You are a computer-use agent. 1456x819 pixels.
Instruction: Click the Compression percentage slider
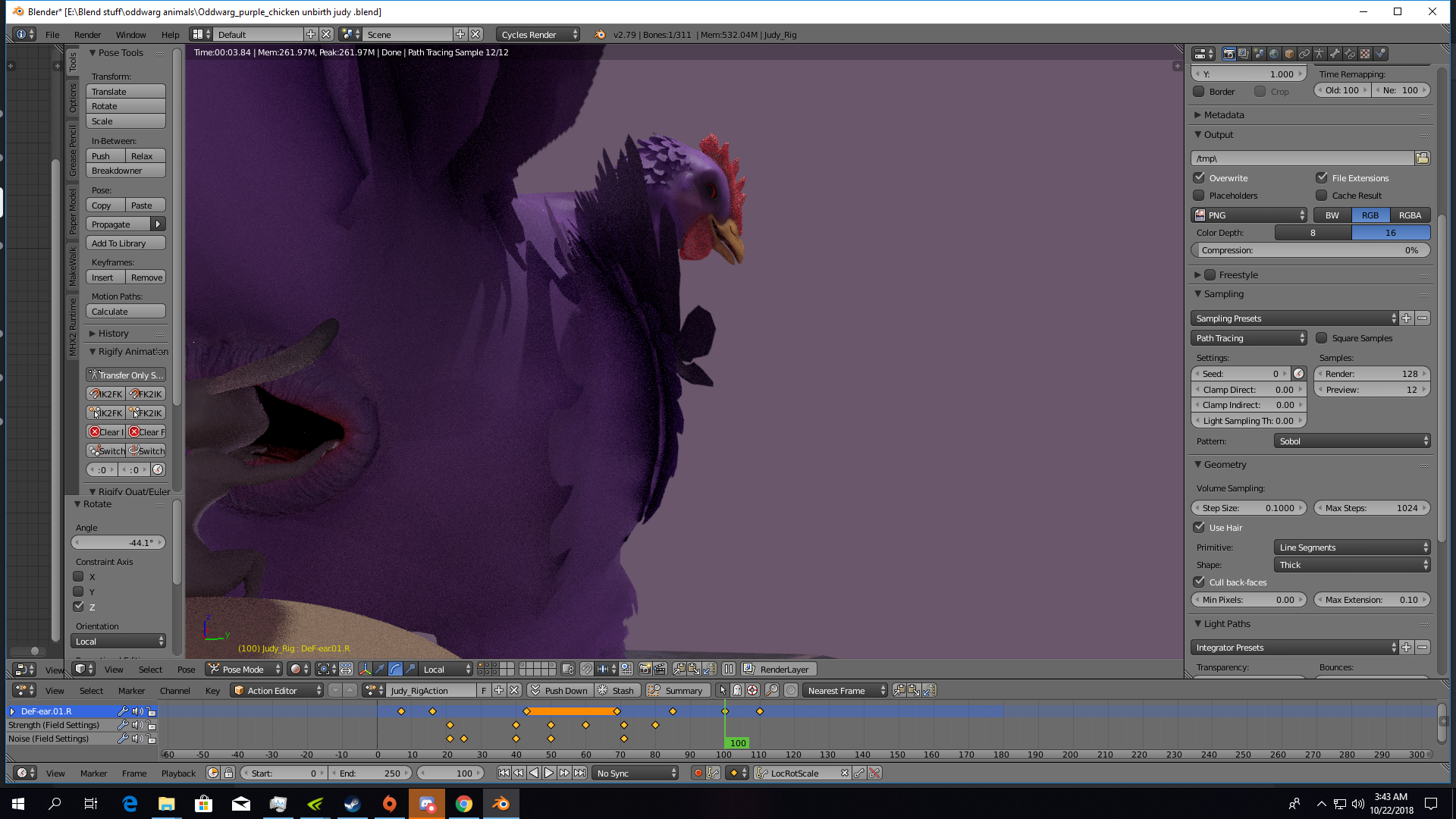[x=1310, y=250]
